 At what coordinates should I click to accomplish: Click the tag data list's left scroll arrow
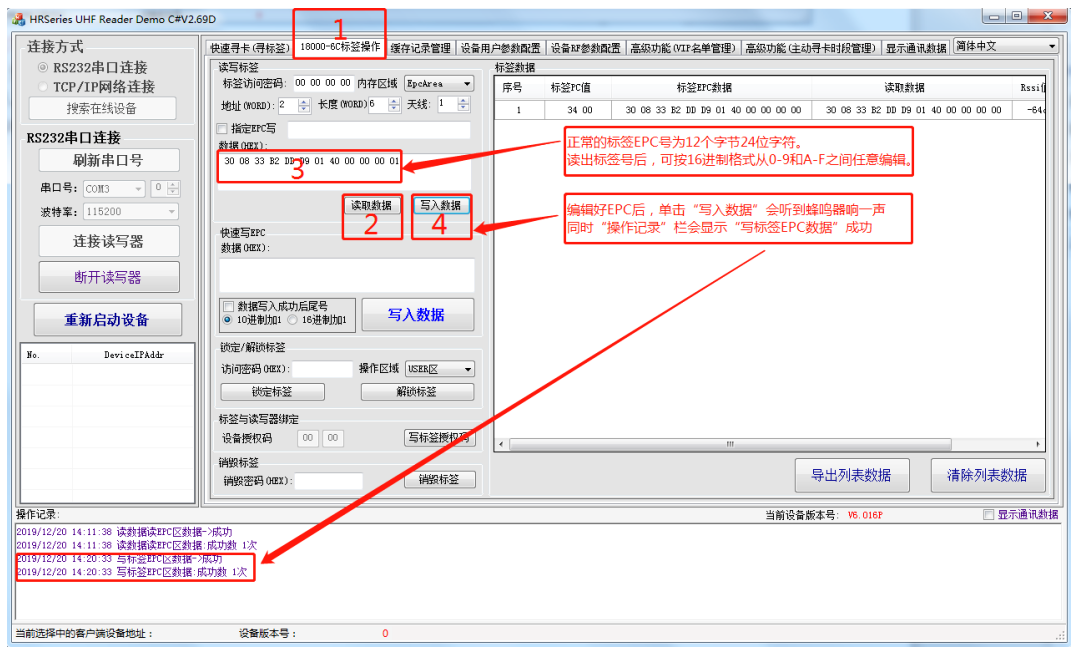[503, 444]
